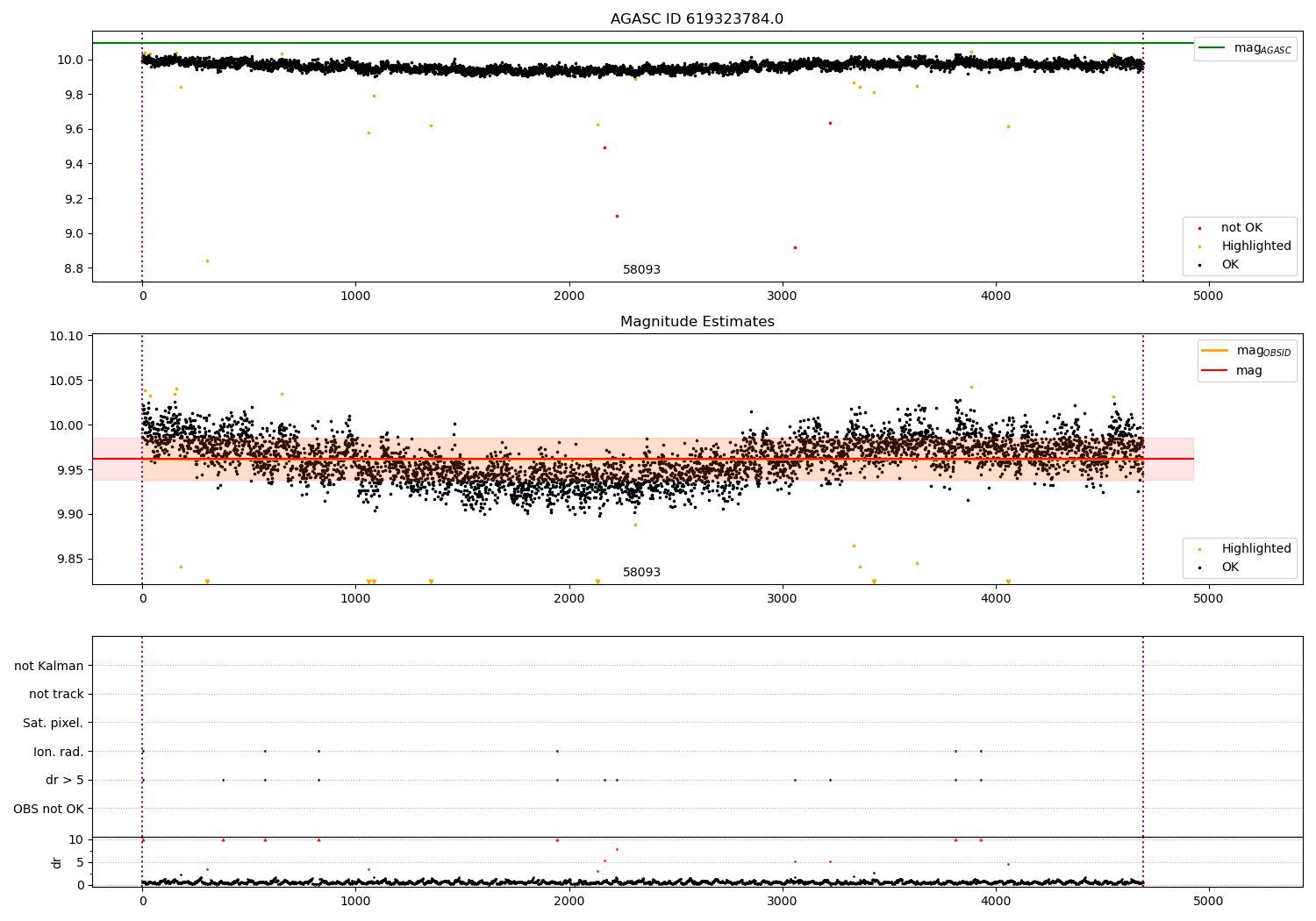Click the 'OBS not OK' row label
Image resolution: width=1316 pixels, height=921 pixels.
pos(48,809)
